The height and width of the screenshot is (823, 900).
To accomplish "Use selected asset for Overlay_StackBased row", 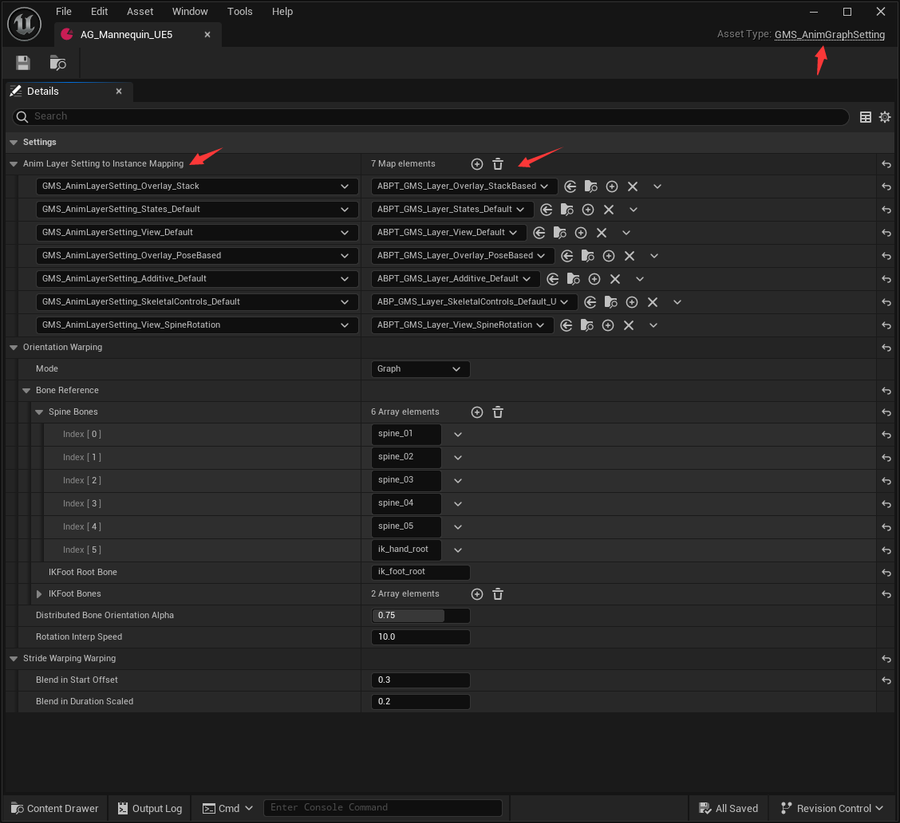I will point(570,187).
